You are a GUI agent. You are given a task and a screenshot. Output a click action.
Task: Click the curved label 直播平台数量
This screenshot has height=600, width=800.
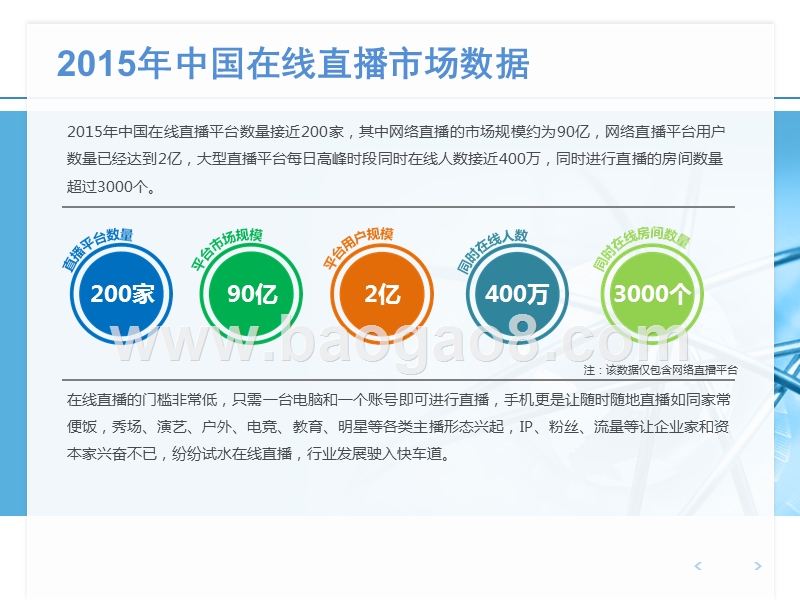[x=97, y=248]
